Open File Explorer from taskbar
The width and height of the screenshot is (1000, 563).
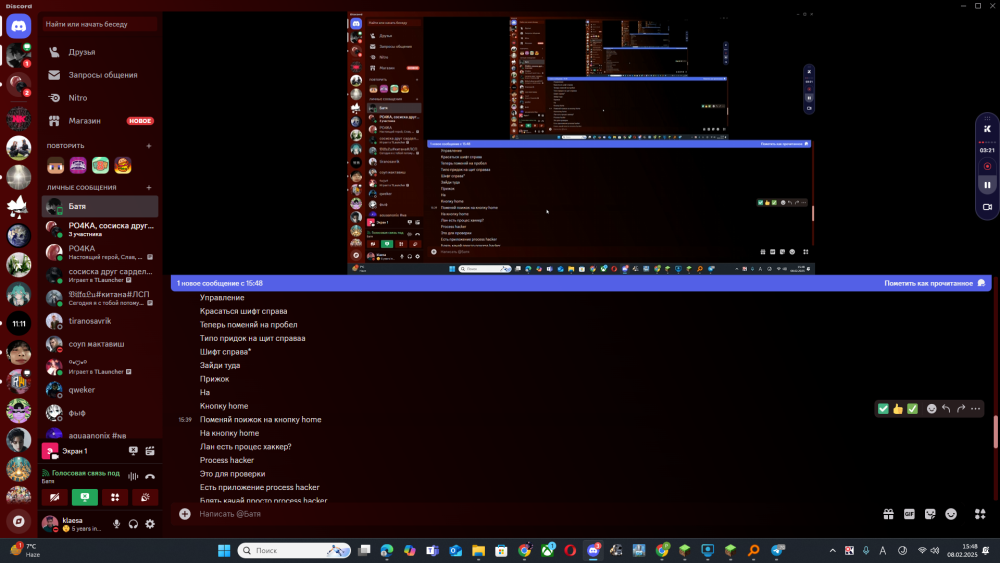click(x=478, y=550)
